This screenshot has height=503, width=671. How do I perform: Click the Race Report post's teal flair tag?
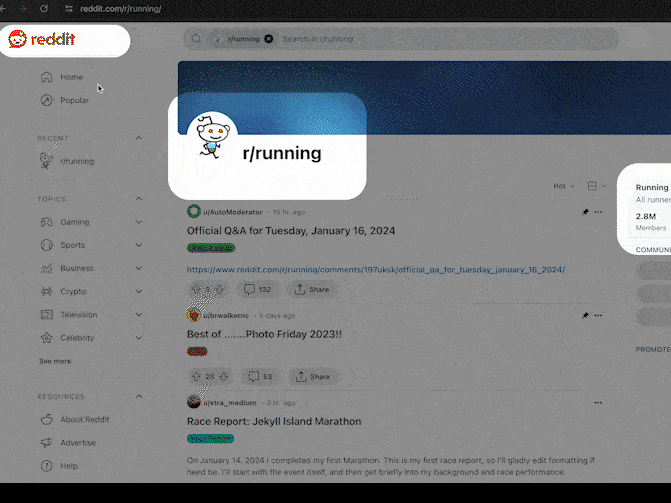tap(211, 438)
